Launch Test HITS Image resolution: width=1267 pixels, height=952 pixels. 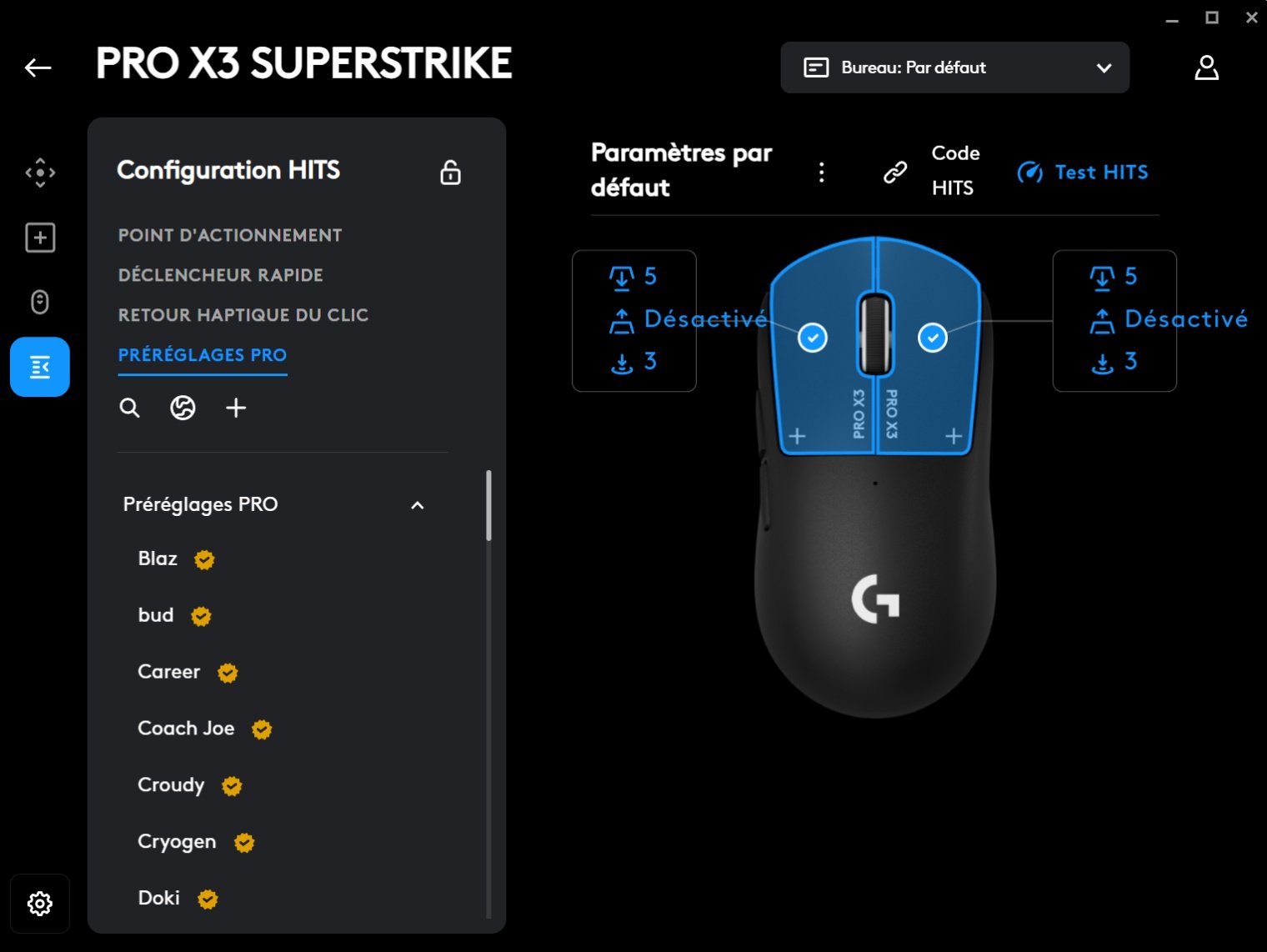1083,173
